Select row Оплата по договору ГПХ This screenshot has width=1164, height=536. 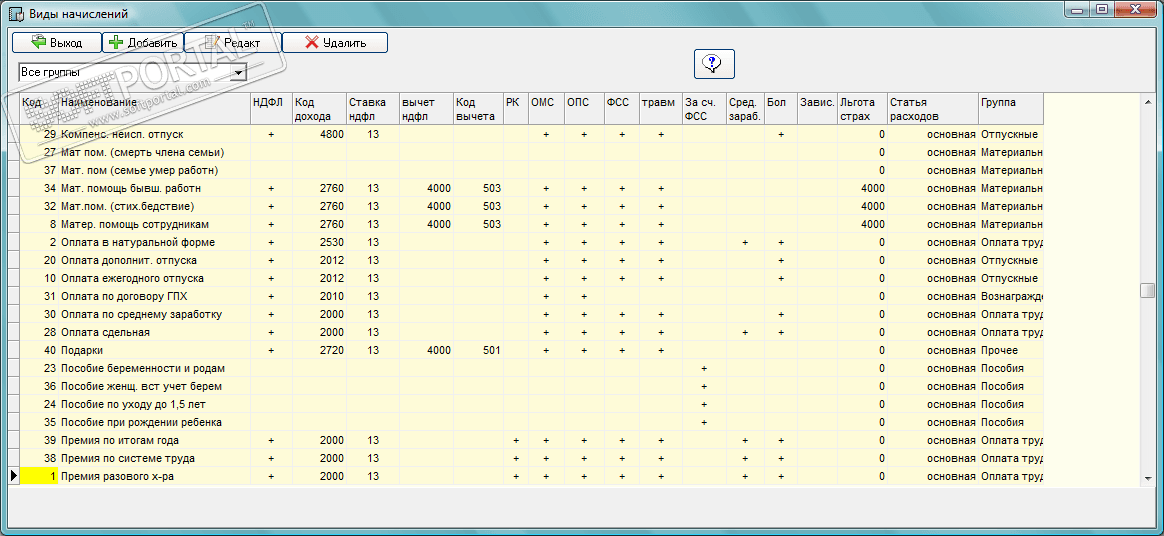click(531, 296)
